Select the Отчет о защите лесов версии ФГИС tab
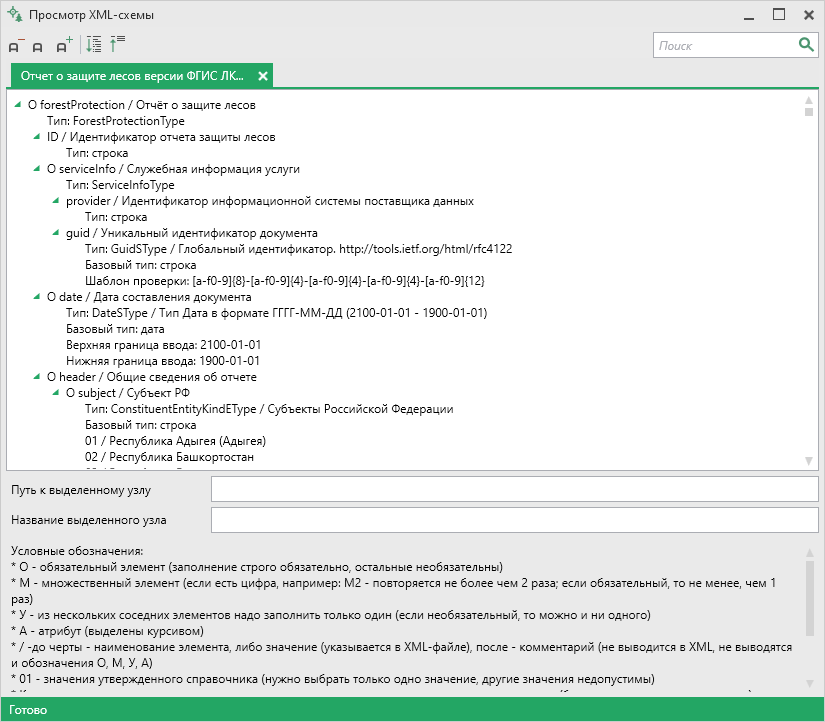Image resolution: width=825 pixels, height=722 pixels. point(132,76)
